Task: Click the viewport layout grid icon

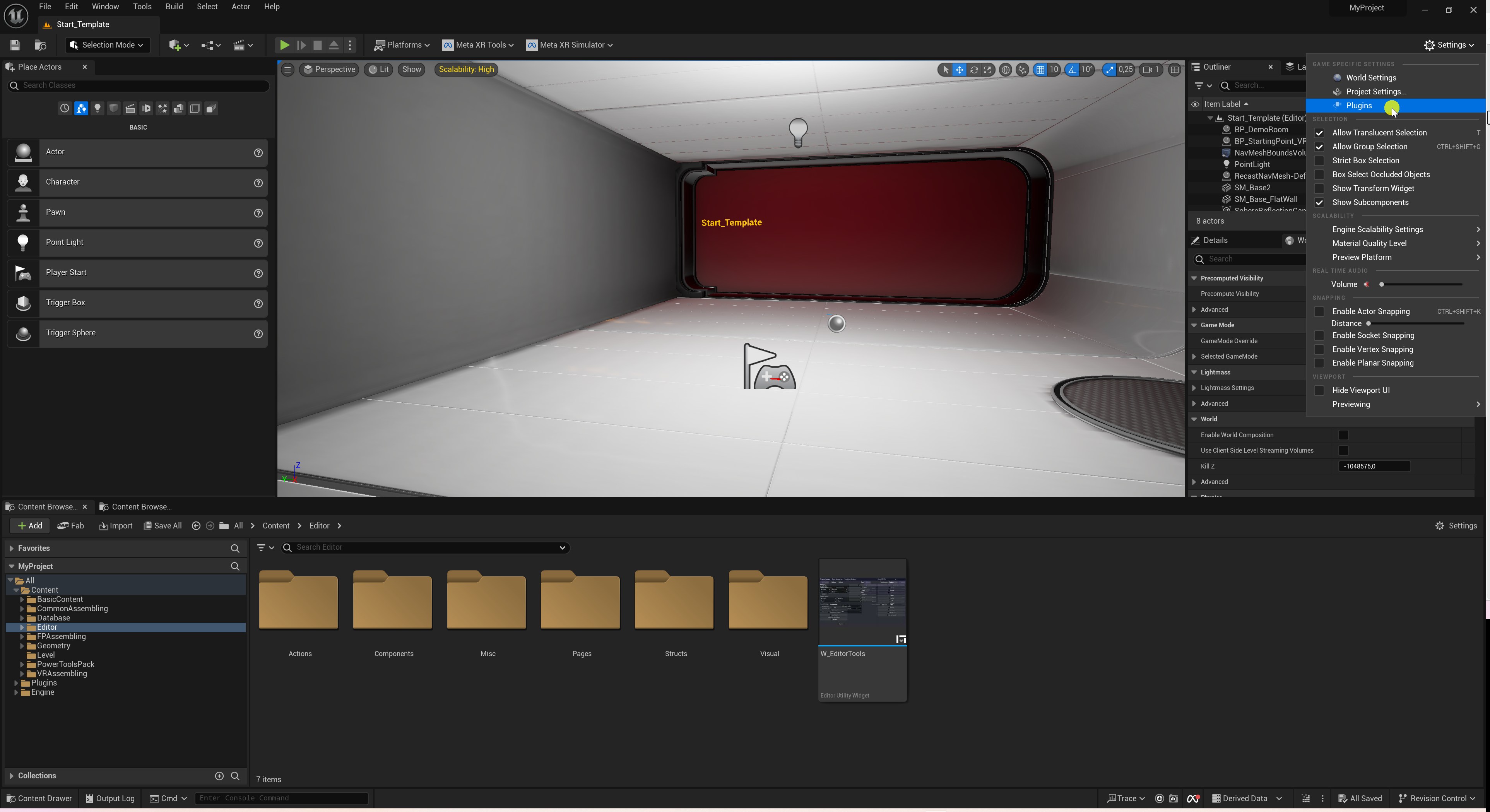Action: coord(1174,69)
